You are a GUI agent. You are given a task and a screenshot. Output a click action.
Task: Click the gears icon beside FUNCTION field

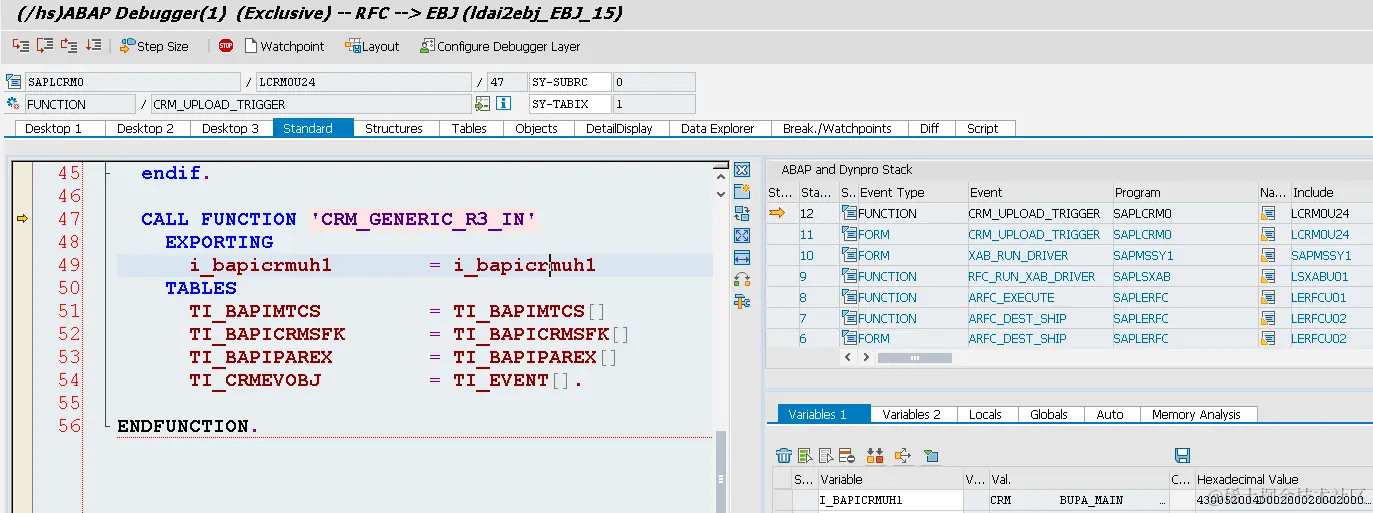tap(13, 104)
